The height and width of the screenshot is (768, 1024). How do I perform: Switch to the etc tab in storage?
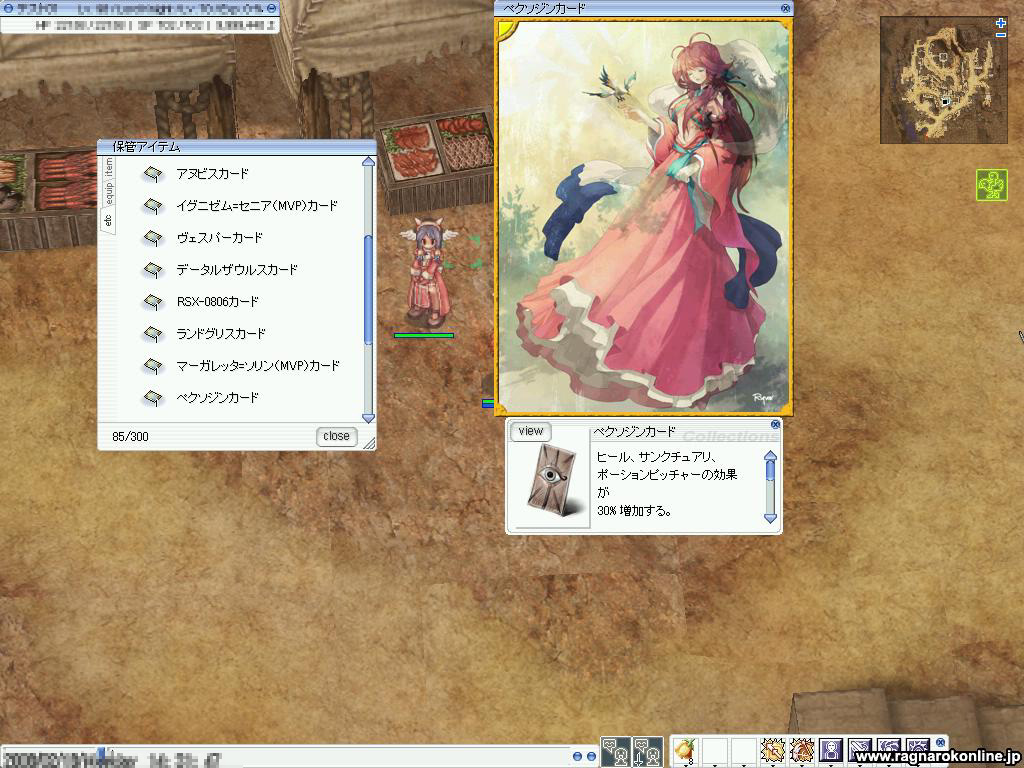[x=108, y=220]
